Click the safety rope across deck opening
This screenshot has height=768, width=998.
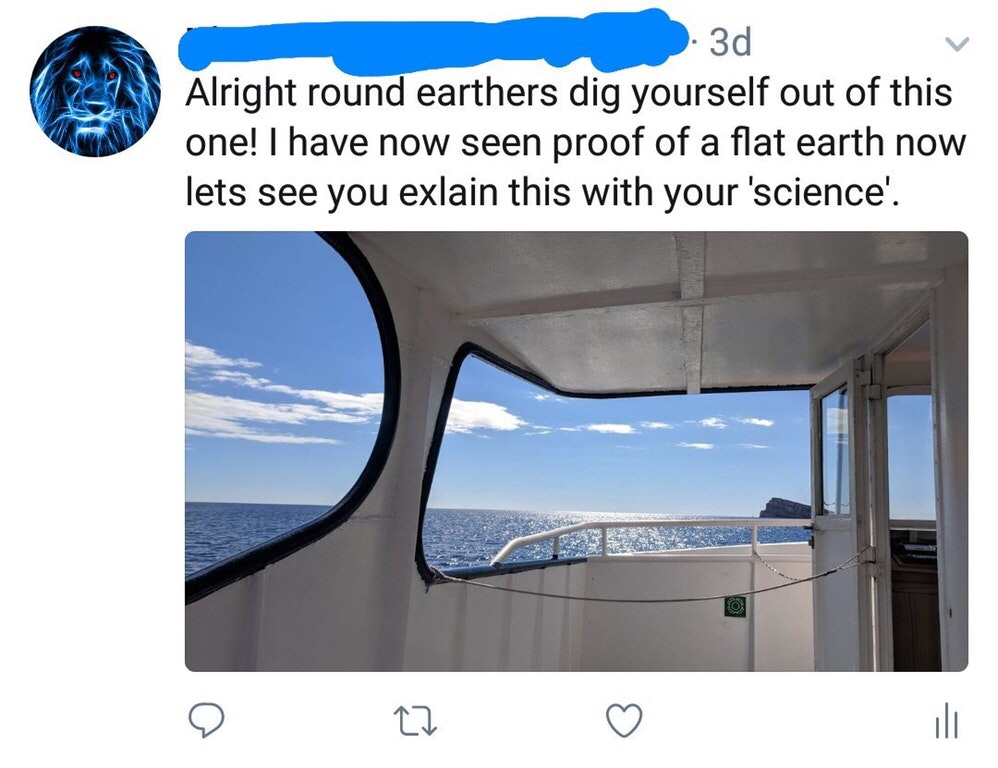pyautogui.click(x=649, y=585)
